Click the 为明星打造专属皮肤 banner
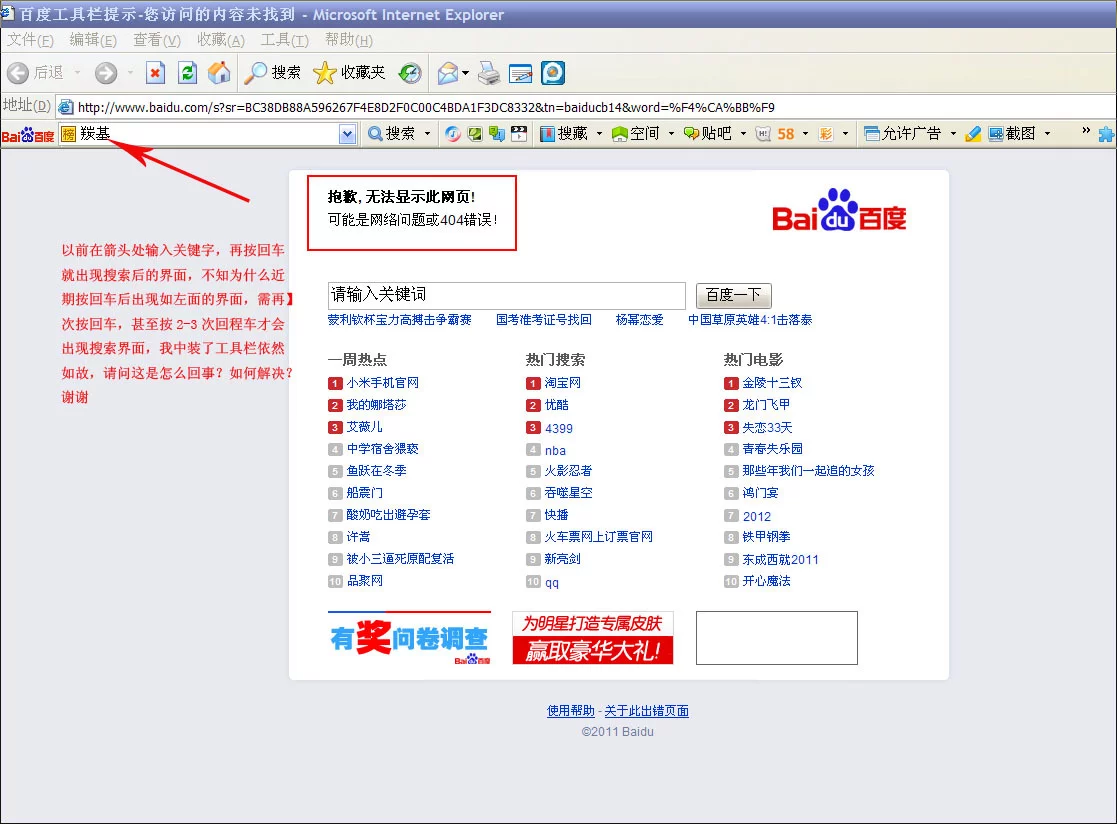1117x824 pixels. 593,638
